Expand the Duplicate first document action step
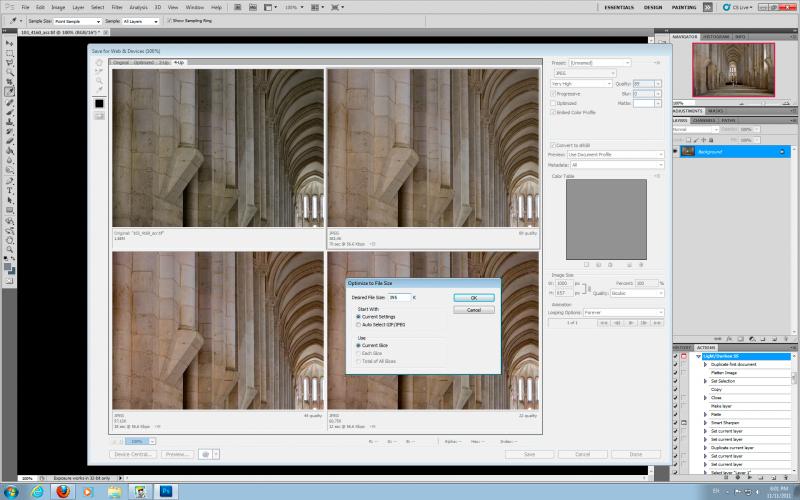The height and width of the screenshot is (500, 800). [x=706, y=364]
